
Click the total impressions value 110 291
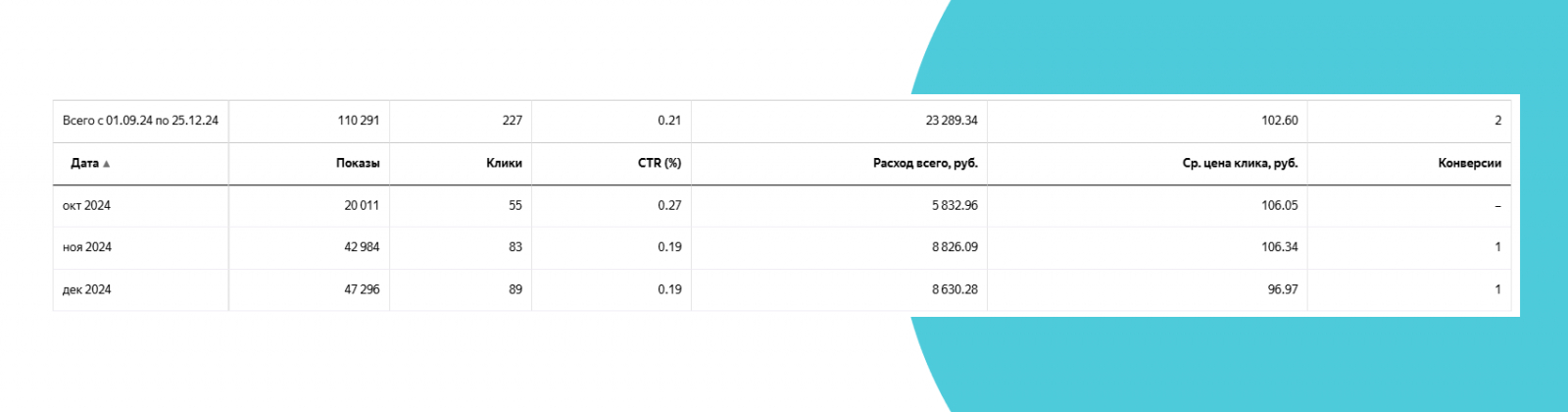(x=358, y=121)
